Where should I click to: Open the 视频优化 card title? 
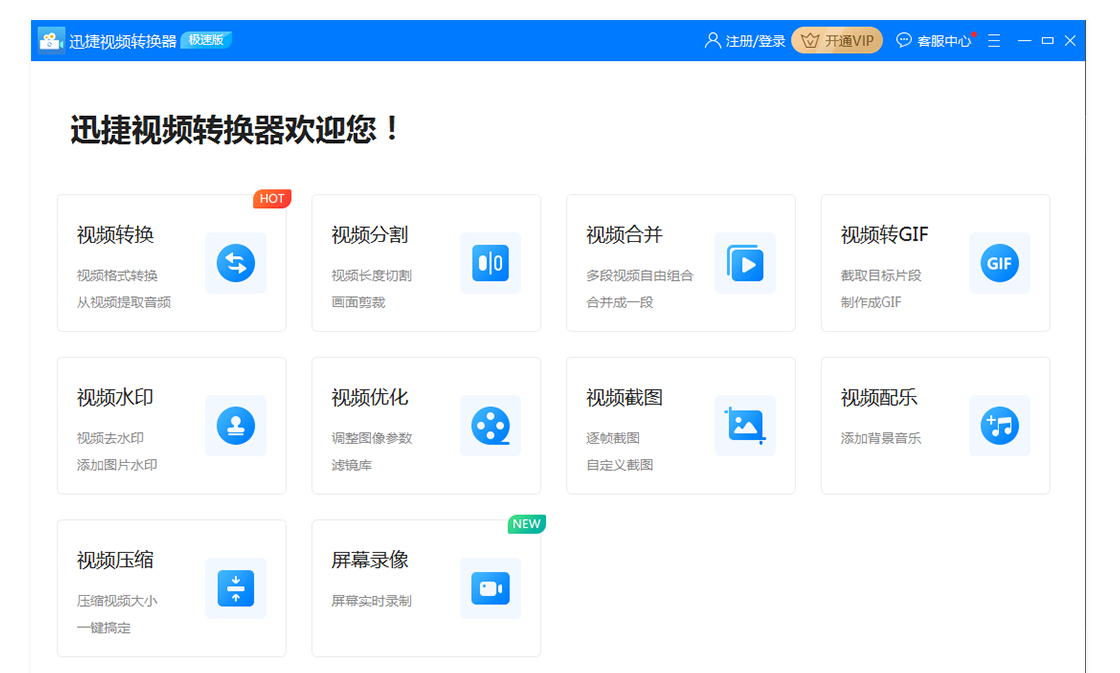[369, 397]
